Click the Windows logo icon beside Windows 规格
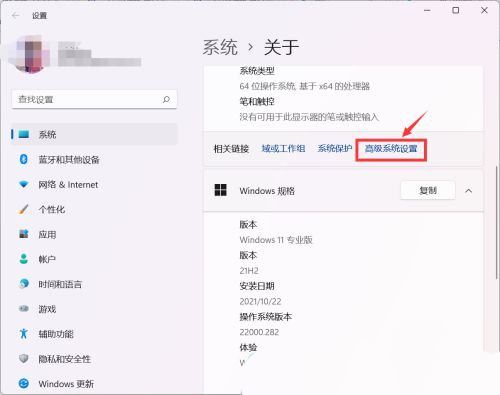The height and width of the screenshot is (395, 500). [x=220, y=190]
